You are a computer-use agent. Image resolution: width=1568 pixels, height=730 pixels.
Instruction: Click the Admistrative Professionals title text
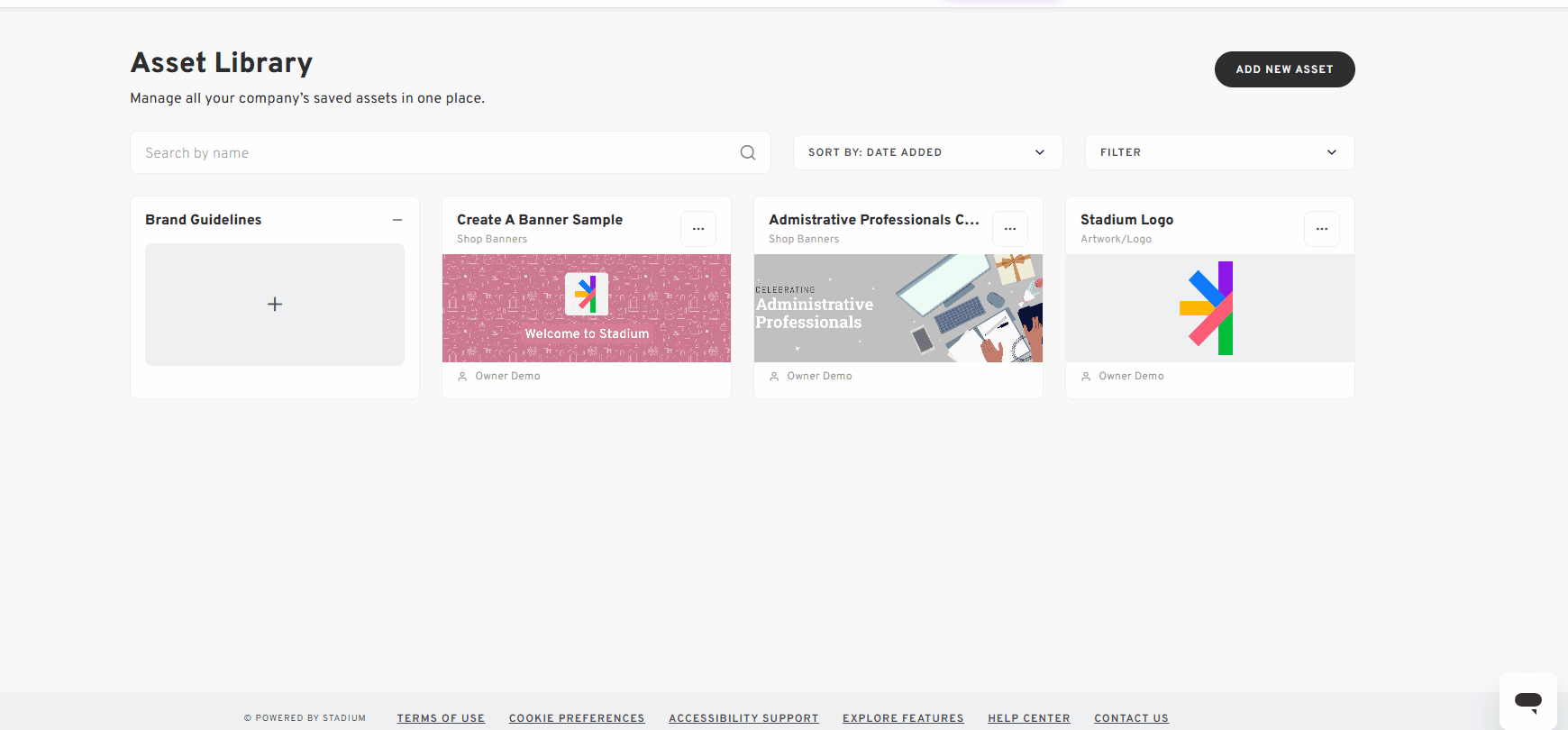tap(874, 220)
